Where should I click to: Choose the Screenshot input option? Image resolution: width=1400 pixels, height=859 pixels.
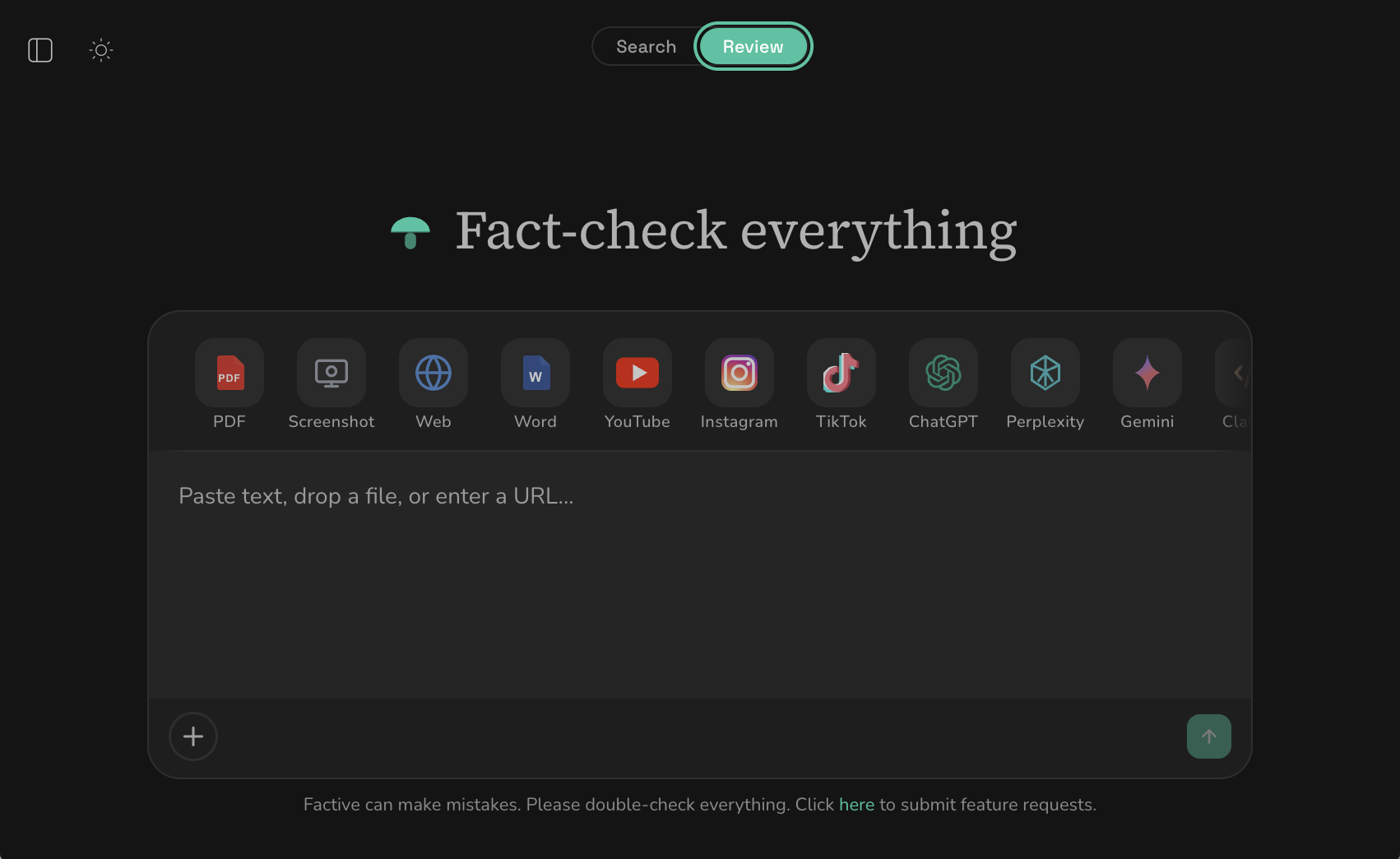(x=331, y=373)
